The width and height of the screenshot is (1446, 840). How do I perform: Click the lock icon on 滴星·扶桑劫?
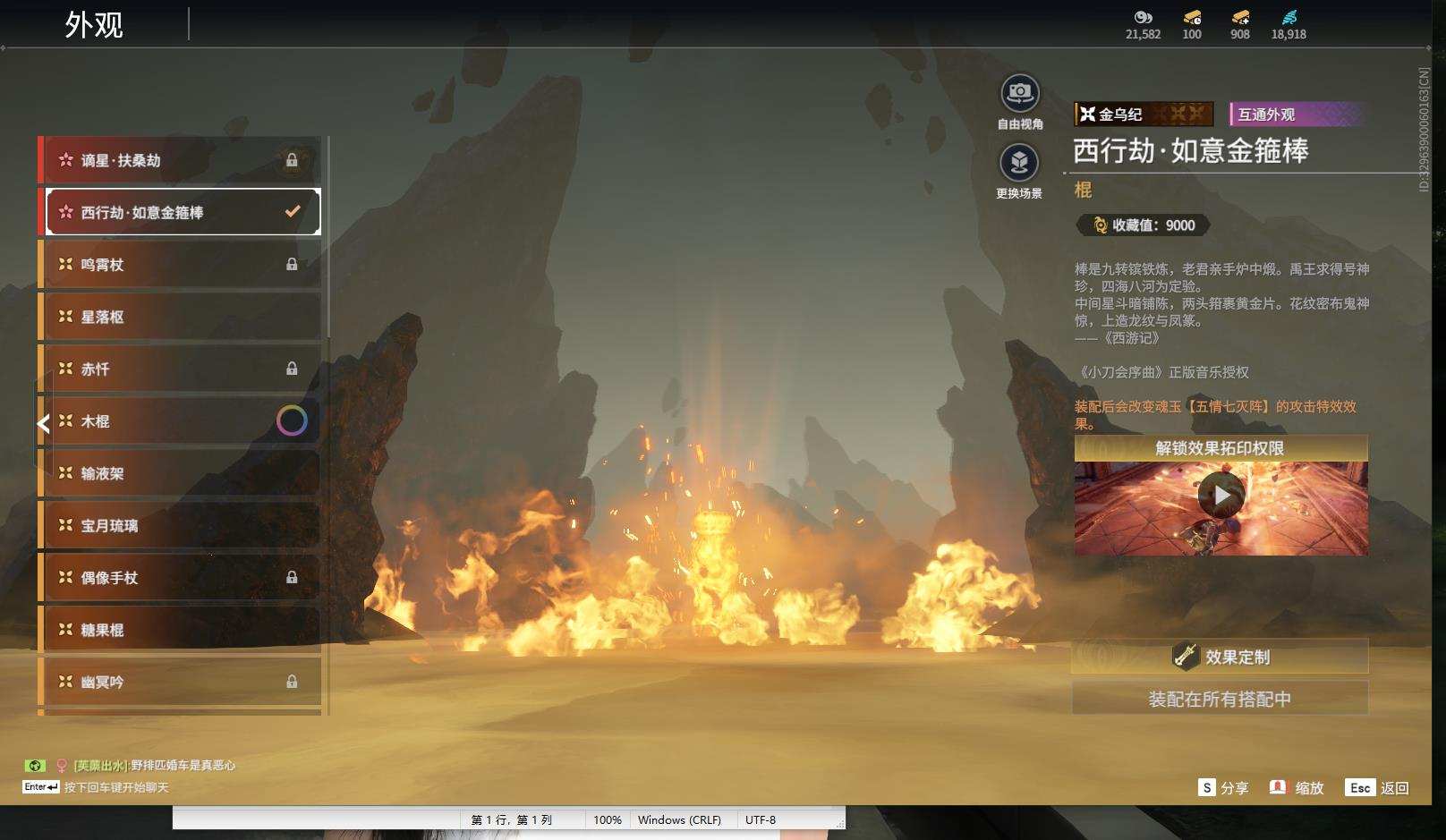click(292, 160)
